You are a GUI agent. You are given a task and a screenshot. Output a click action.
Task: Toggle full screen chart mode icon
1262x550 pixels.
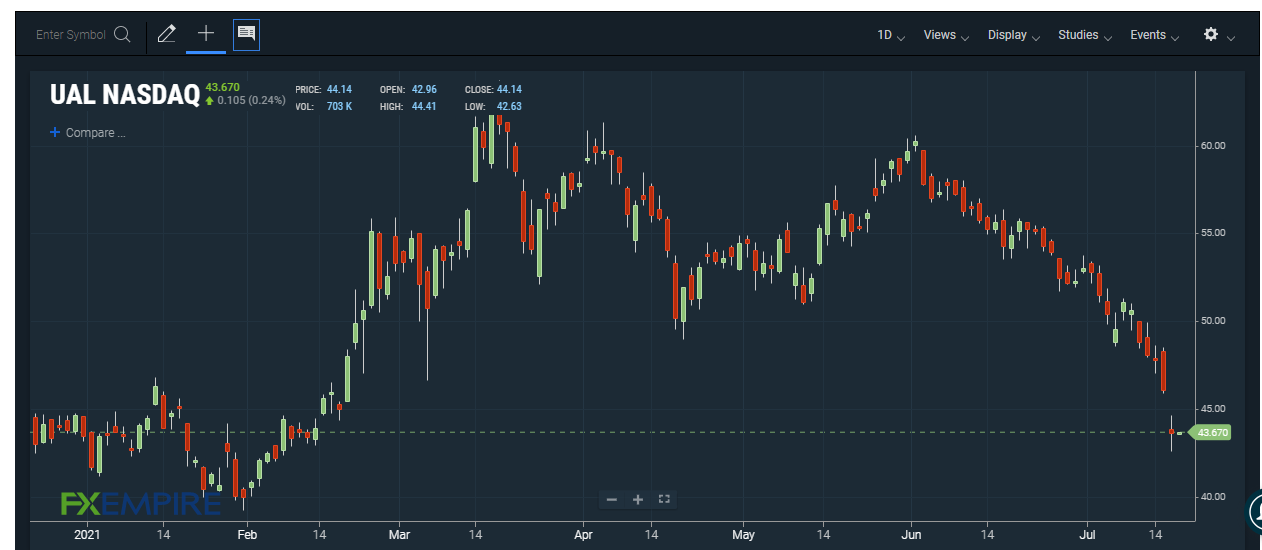coord(664,498)
